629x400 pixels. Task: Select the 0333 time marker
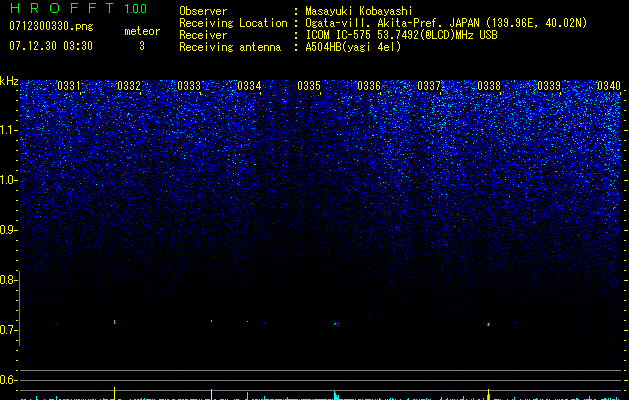189,86
